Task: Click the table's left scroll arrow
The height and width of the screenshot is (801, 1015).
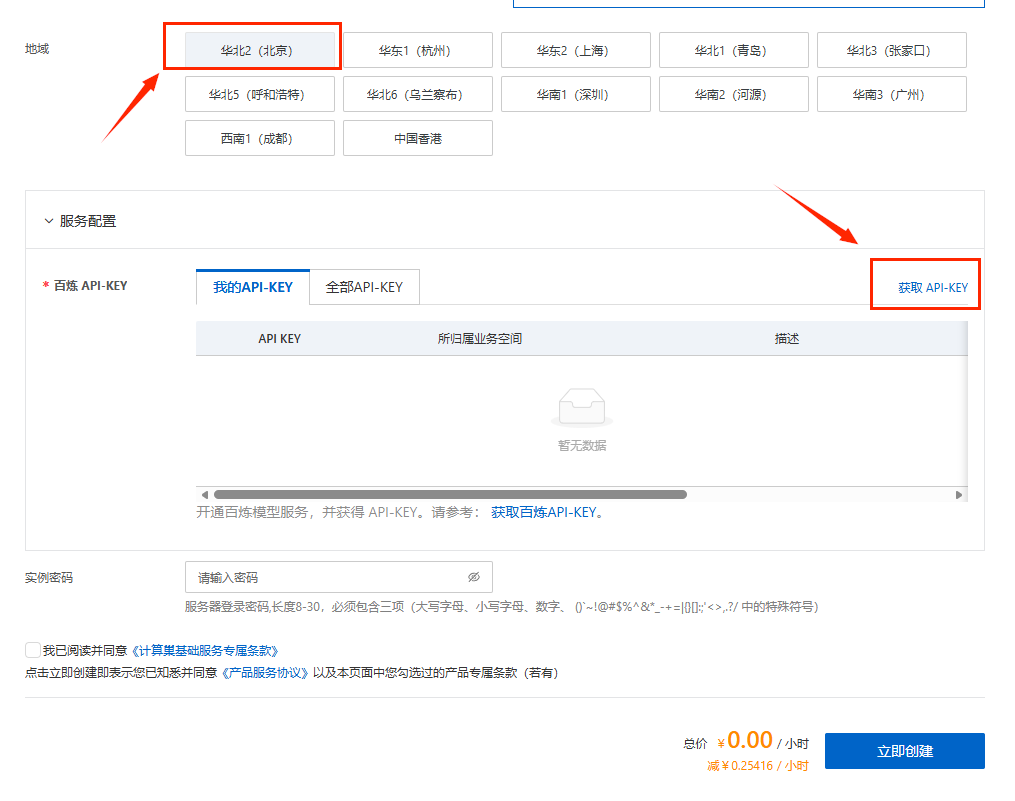Action: click(x=204, y=494)
